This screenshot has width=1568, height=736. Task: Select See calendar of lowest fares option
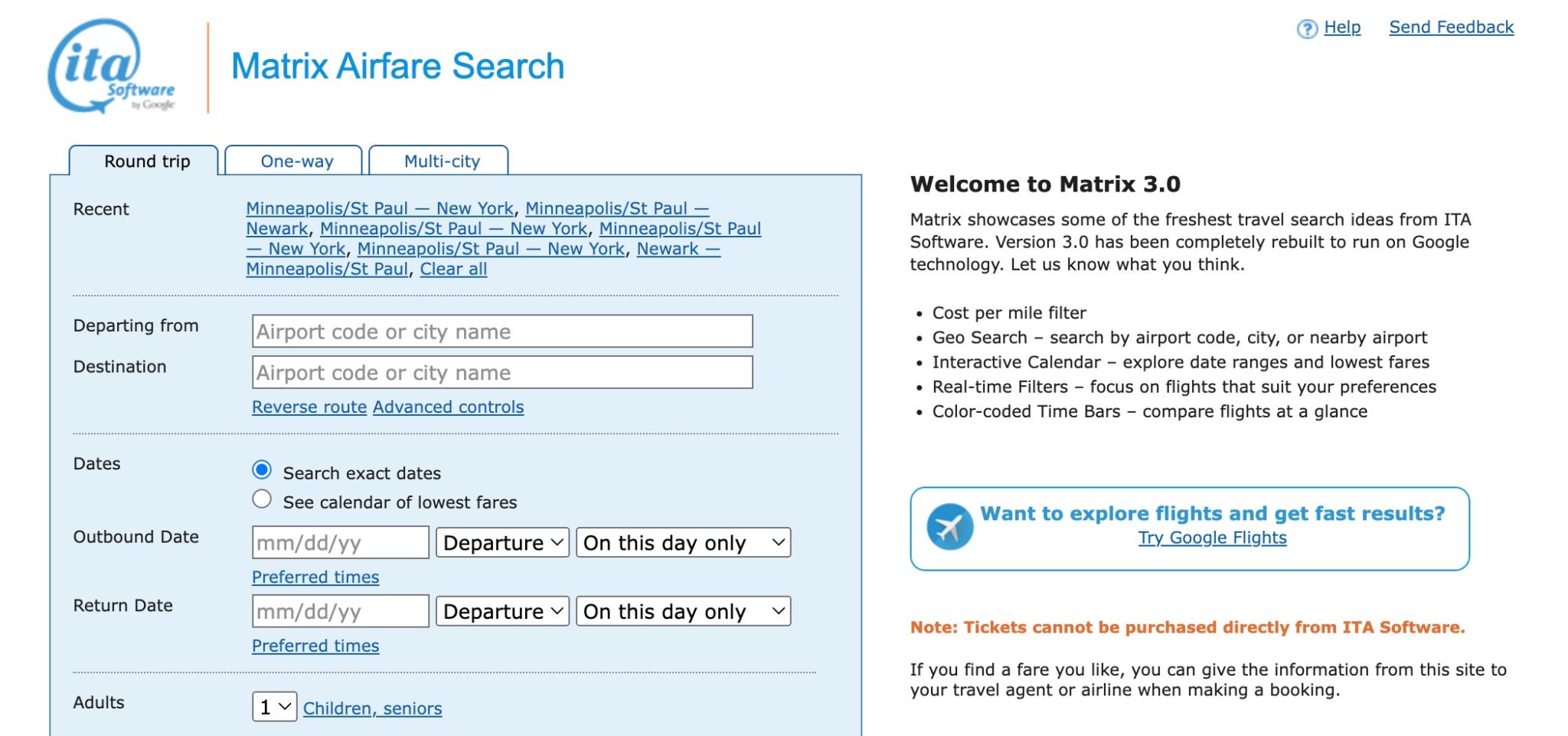coord(262,499)
